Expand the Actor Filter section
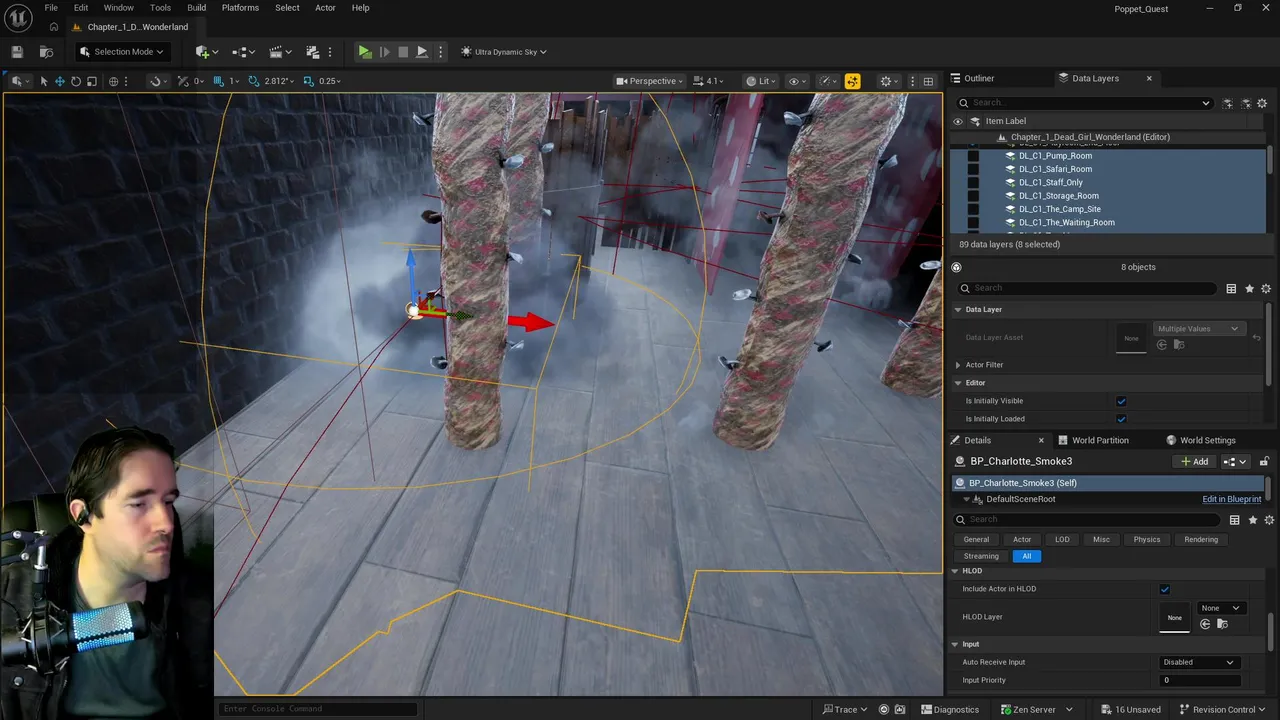Viewport: 1280px width, 720px height. (984, 365)
